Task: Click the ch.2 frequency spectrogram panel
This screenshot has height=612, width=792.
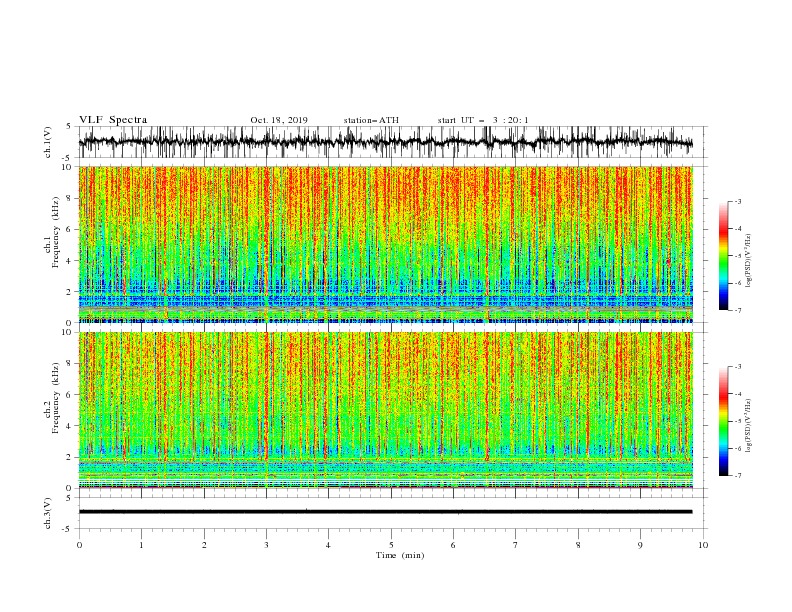Action: click(385, 410)
